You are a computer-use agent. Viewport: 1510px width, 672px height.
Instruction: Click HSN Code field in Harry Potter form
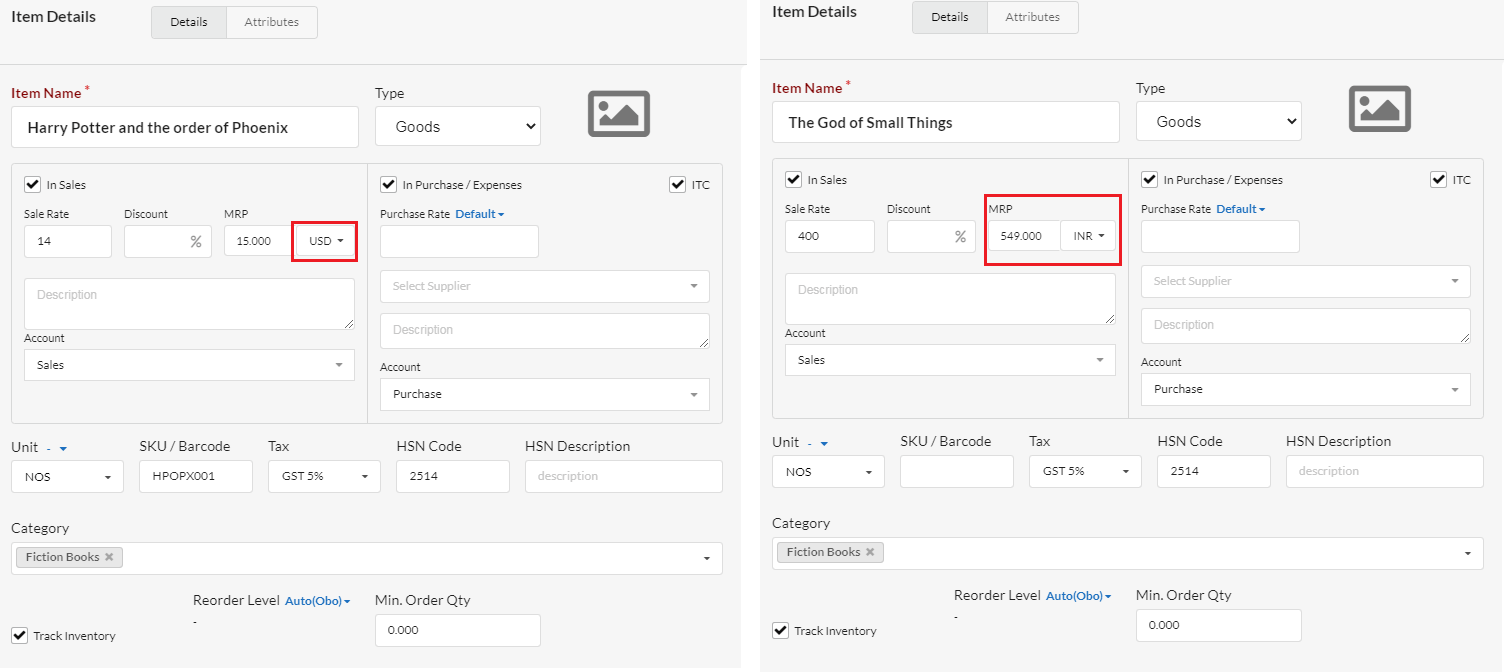tap(453, 476)
